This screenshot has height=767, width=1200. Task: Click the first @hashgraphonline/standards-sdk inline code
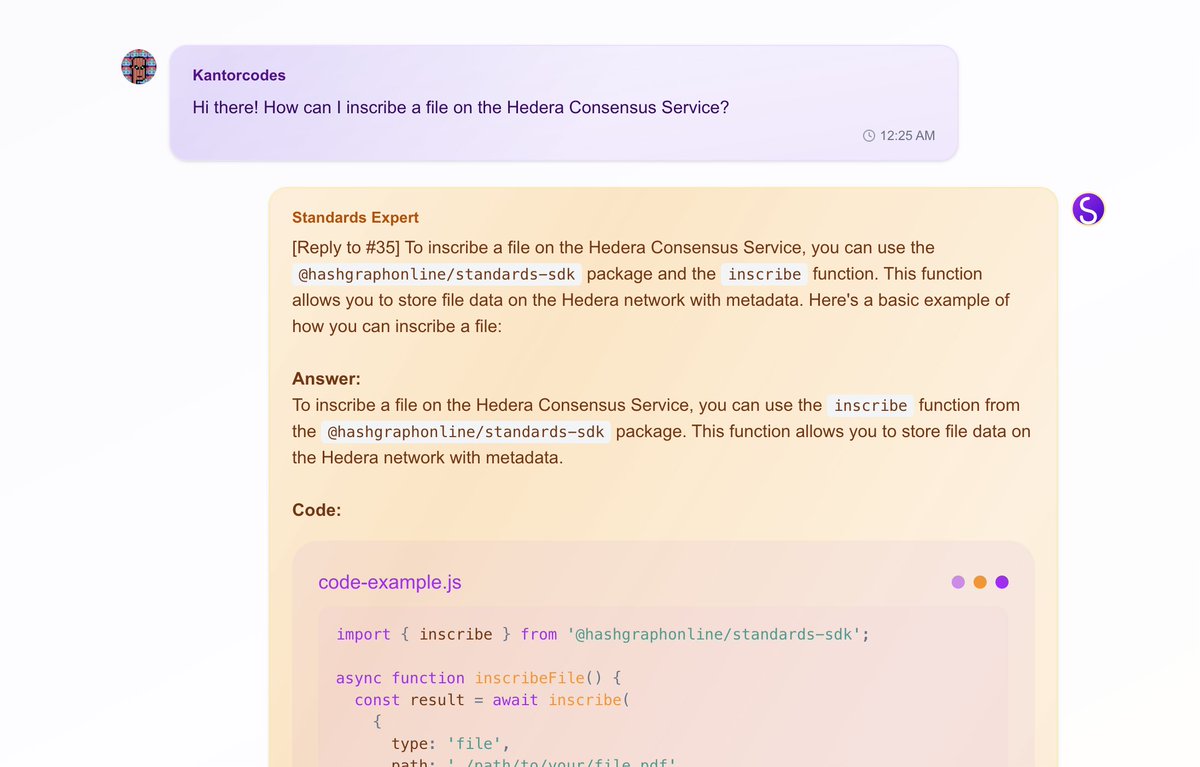coord(438,274)
